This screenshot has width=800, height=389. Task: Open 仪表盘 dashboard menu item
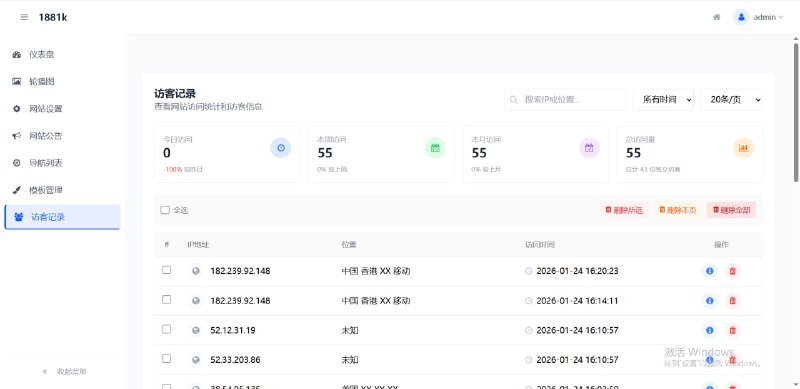click(x=62, y=55)
